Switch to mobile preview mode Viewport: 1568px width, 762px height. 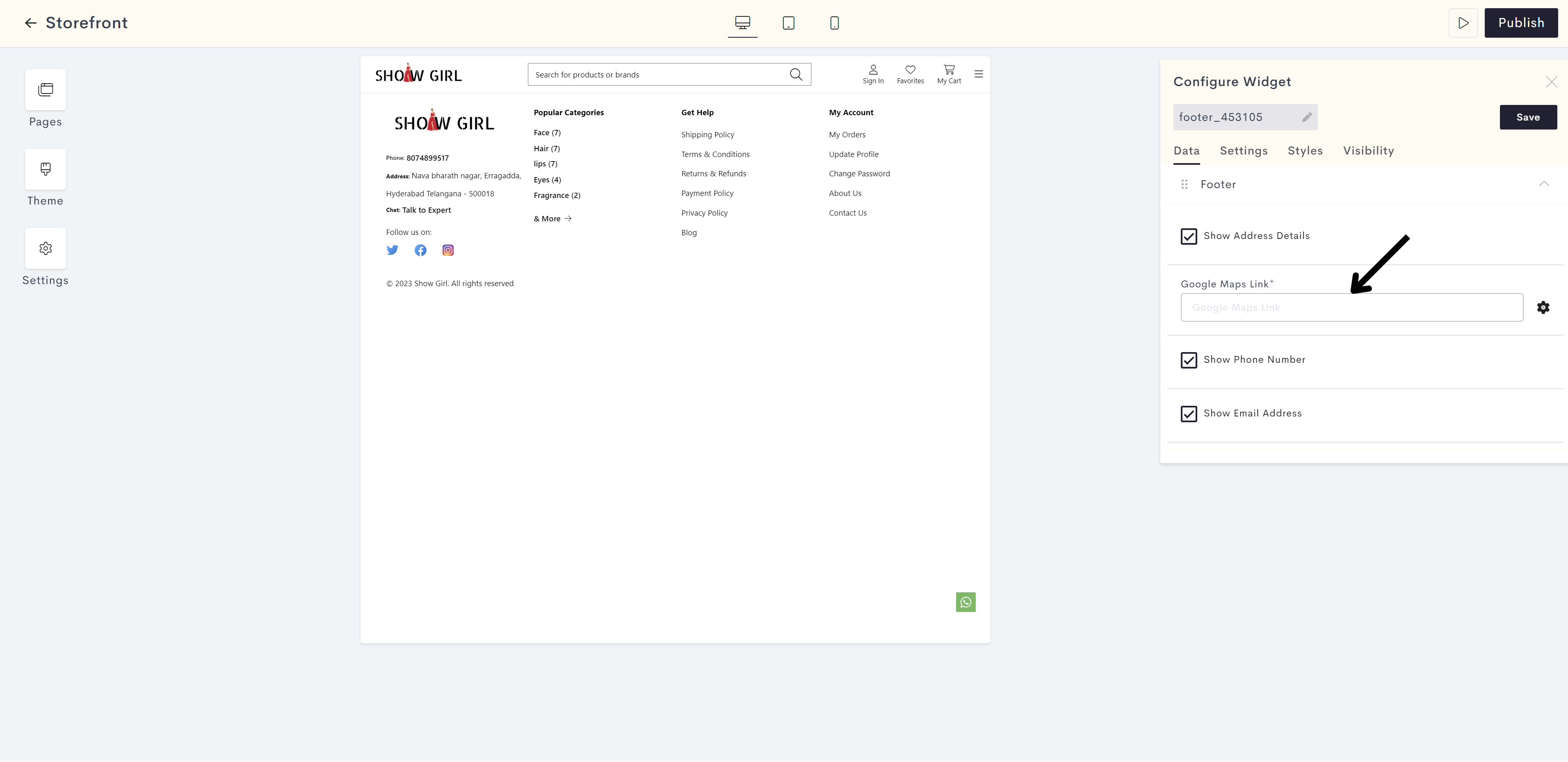(x=835, y=23)
